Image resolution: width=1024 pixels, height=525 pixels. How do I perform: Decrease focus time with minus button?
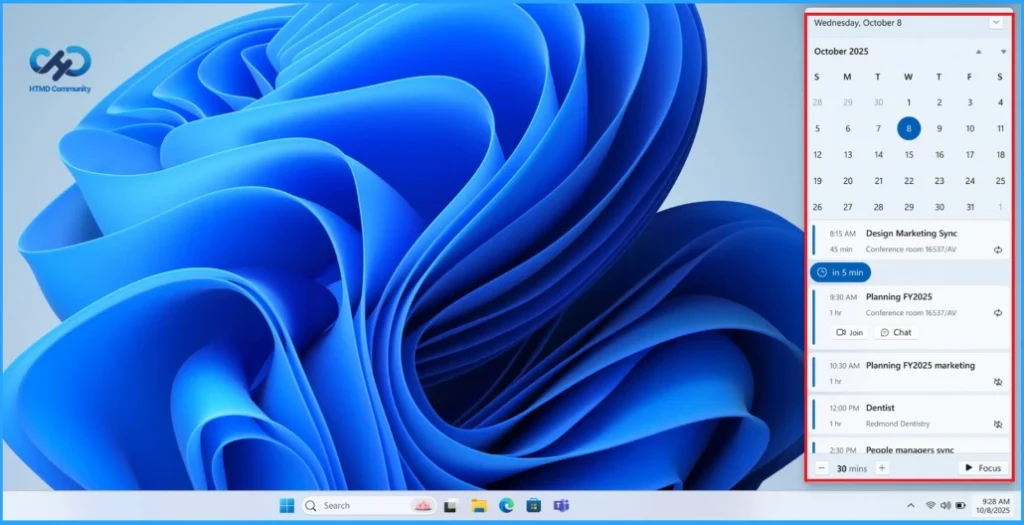822,468
